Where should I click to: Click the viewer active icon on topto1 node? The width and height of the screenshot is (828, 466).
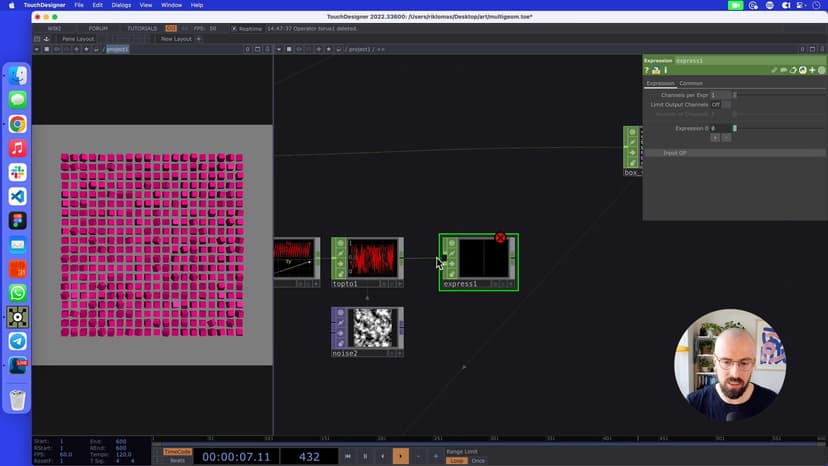click(340, 274)
